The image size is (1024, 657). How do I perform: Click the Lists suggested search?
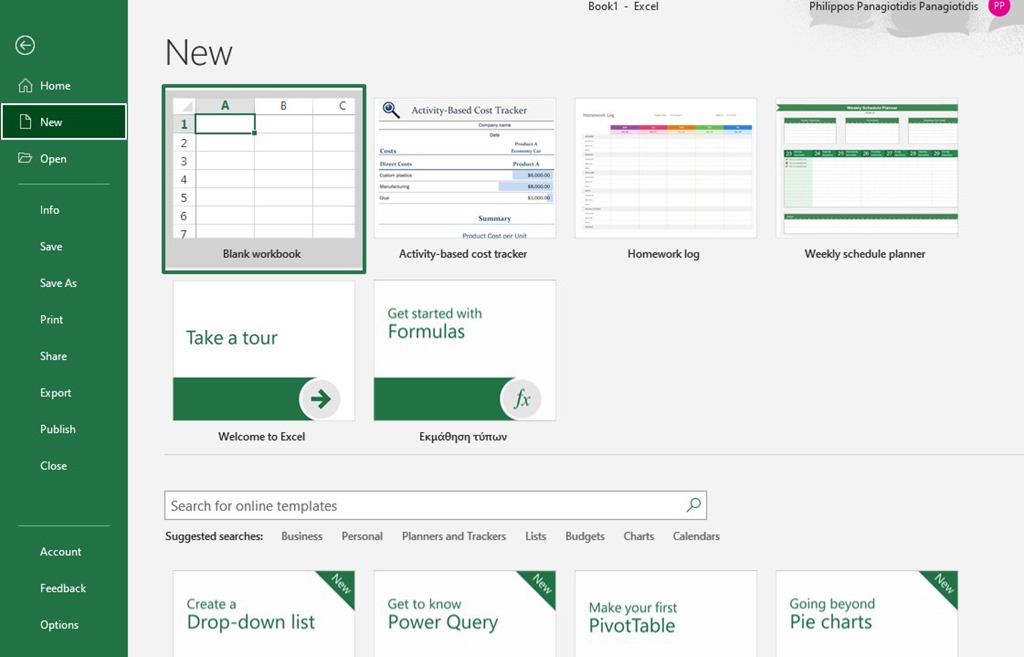pos(536,536)
